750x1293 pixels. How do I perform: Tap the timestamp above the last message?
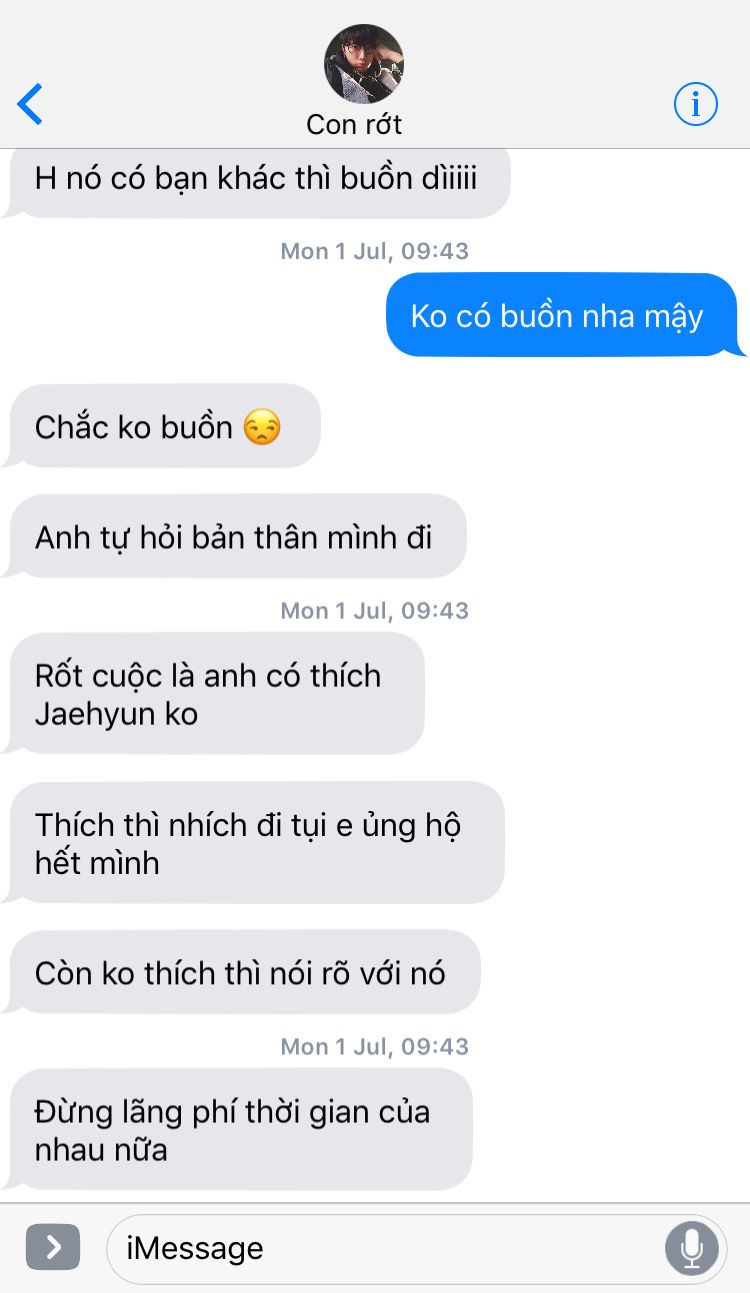tap(375, 1046)
